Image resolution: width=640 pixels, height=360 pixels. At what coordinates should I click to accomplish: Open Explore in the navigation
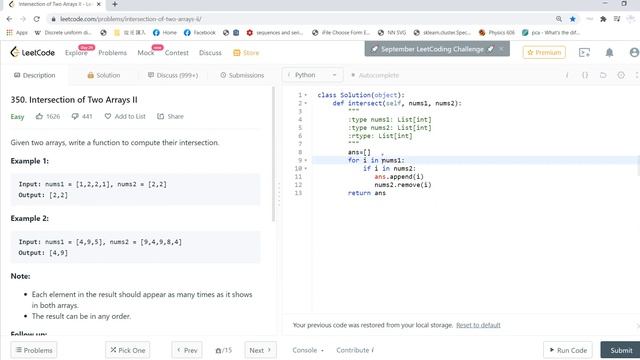(x=76, y=53)
